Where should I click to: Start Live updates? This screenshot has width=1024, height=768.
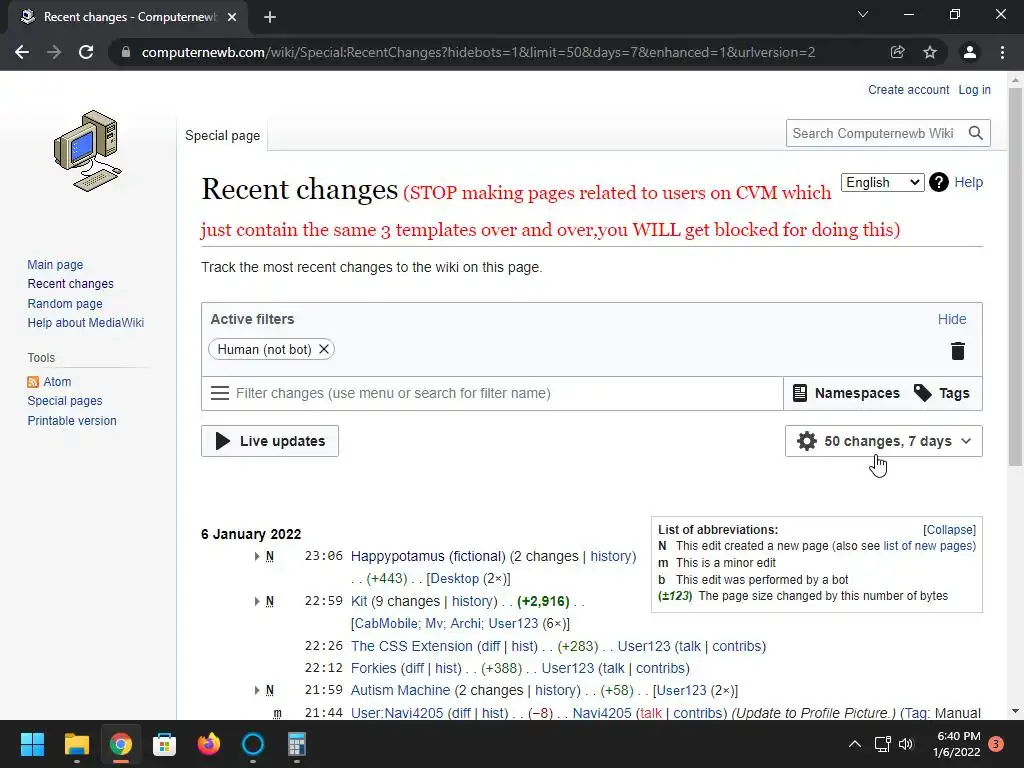pyautogui.click(x=270, y=441)
